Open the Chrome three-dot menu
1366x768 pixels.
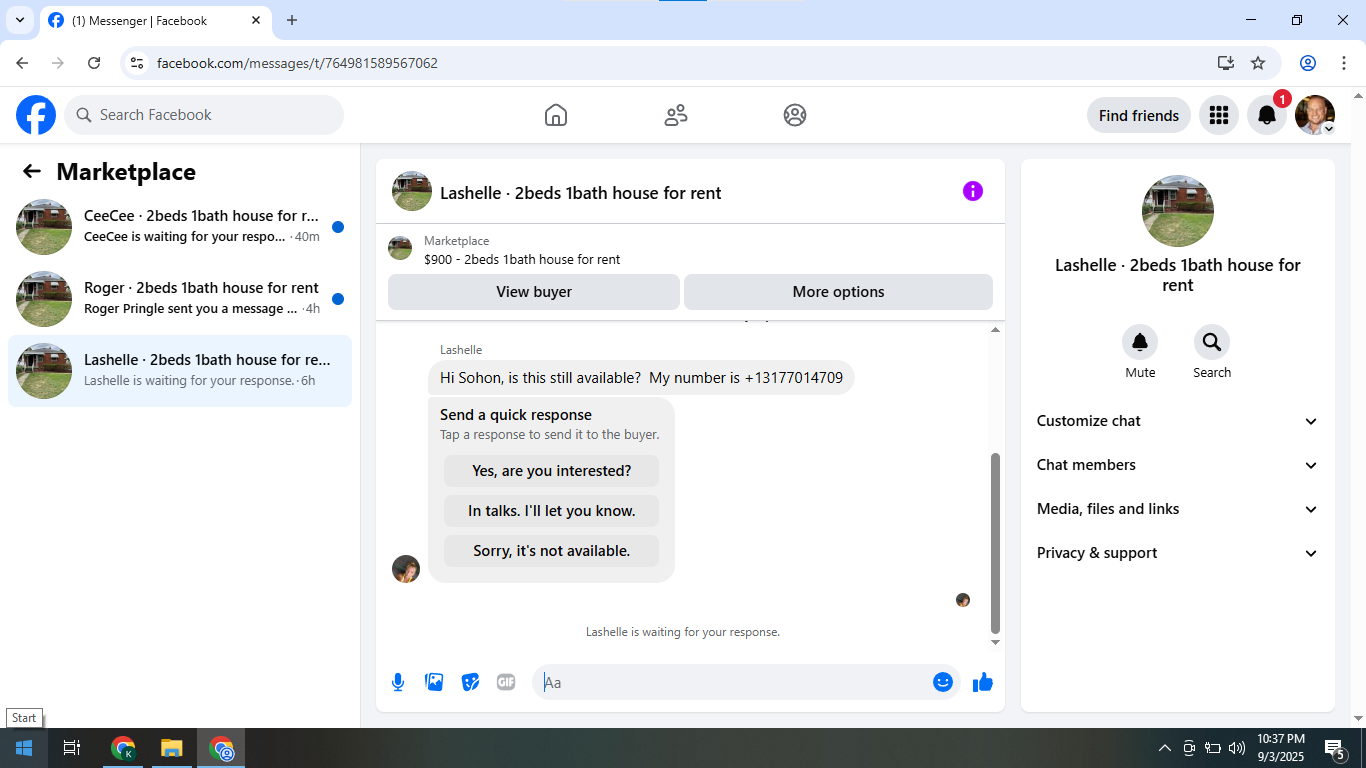(x=1344, y=63)
